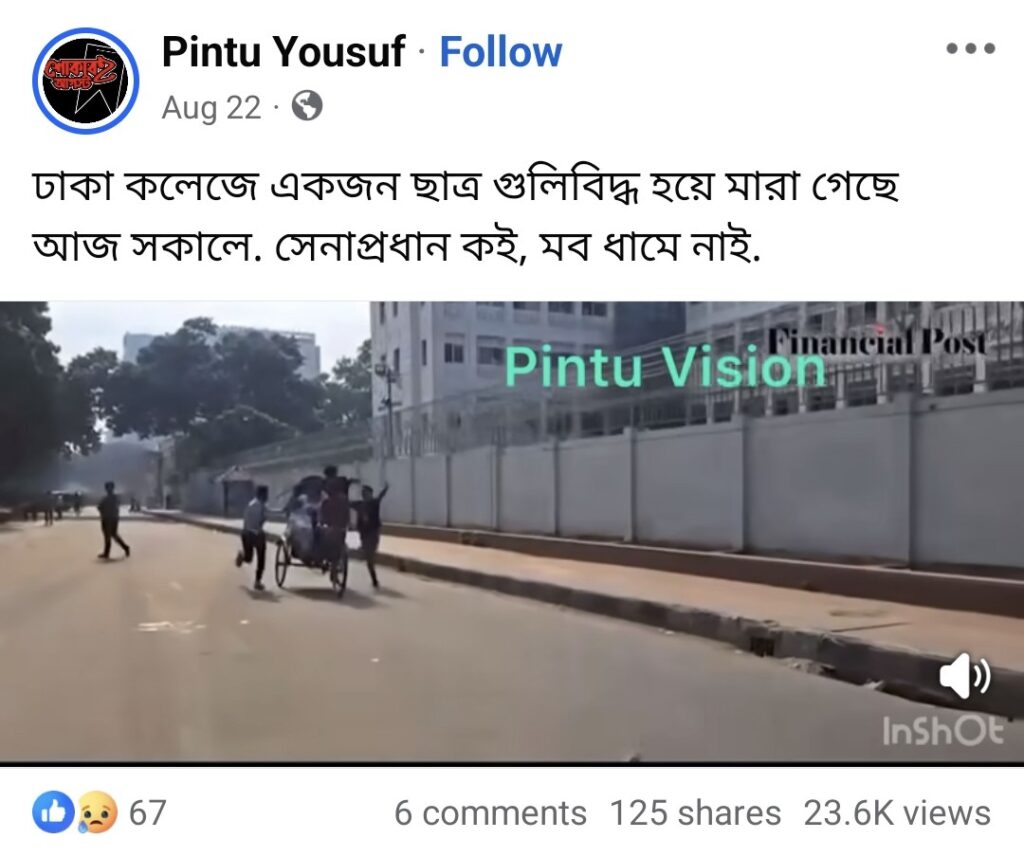Click the walking man on left of video
Viewport: 1024px width, 857px height.
click(x=112, y=521)
